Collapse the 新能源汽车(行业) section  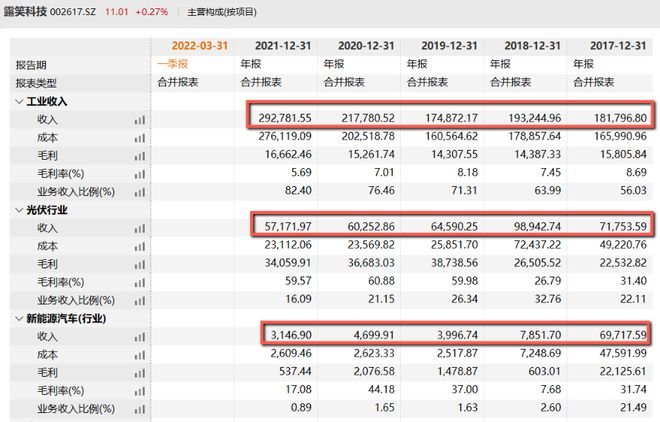click(x=19, y=318)
